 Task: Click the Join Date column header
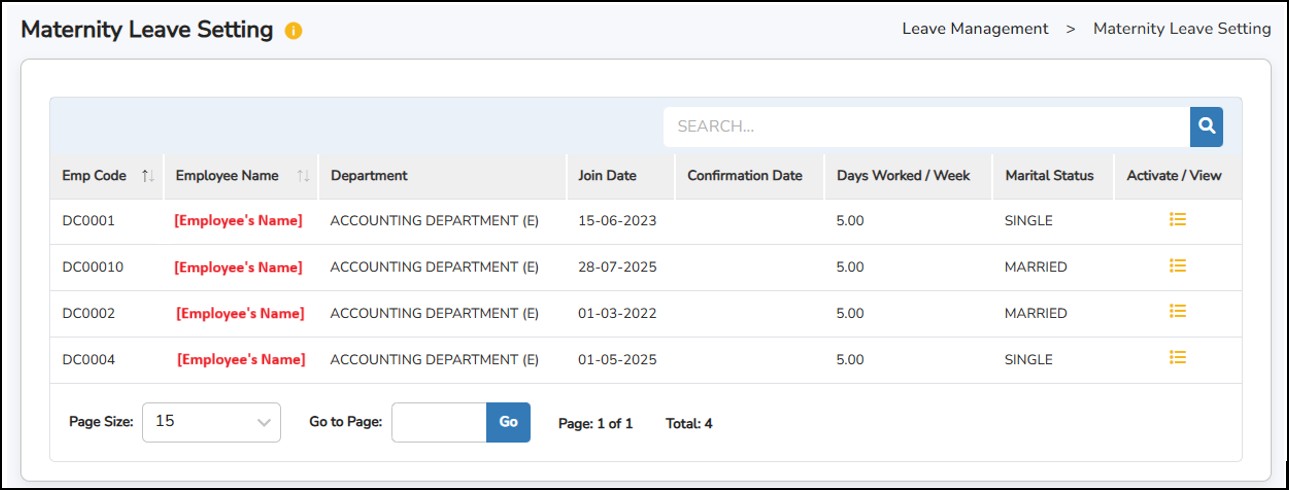607,176
